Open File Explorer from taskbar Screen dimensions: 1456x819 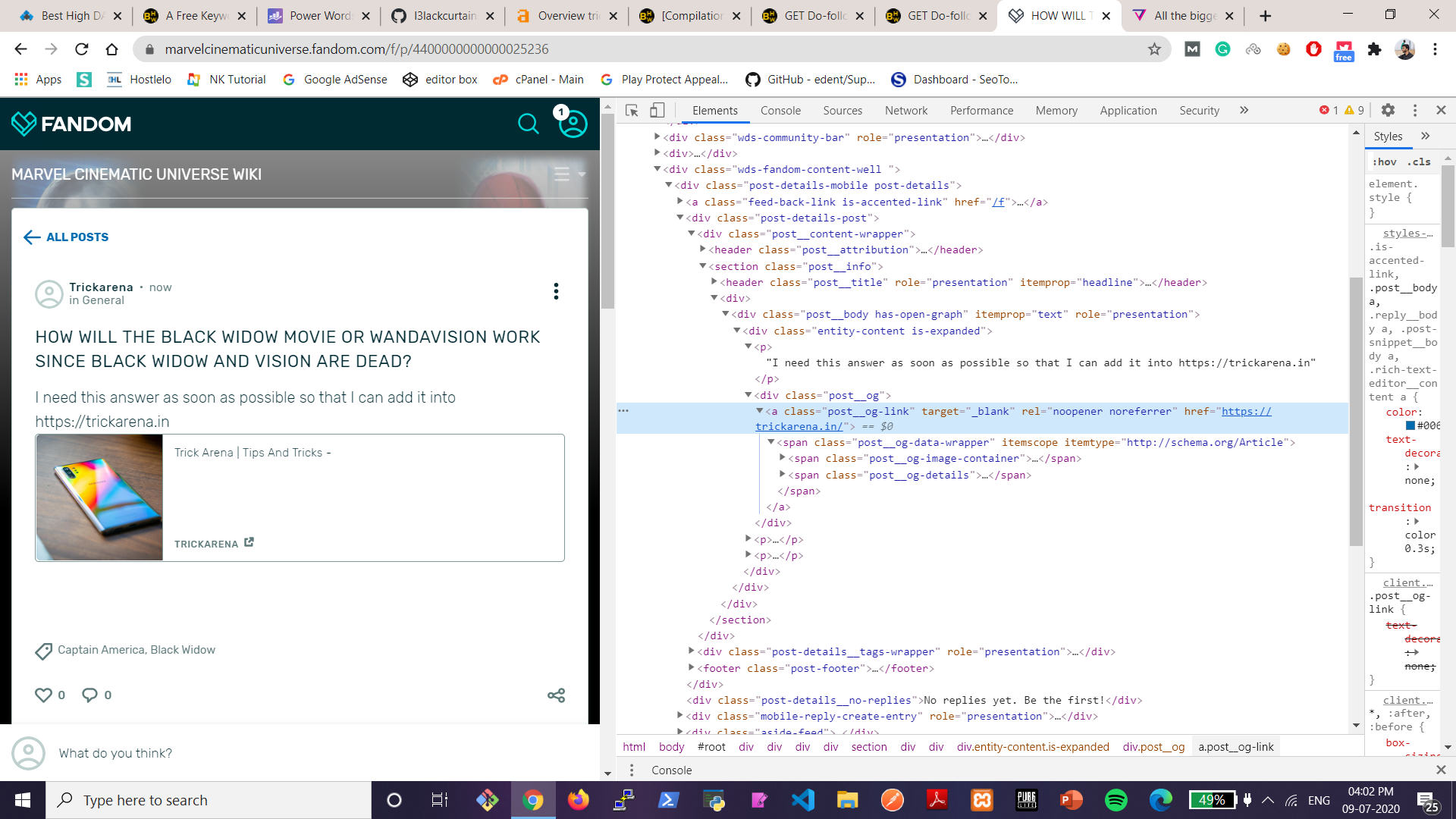(x=847, y=800)
